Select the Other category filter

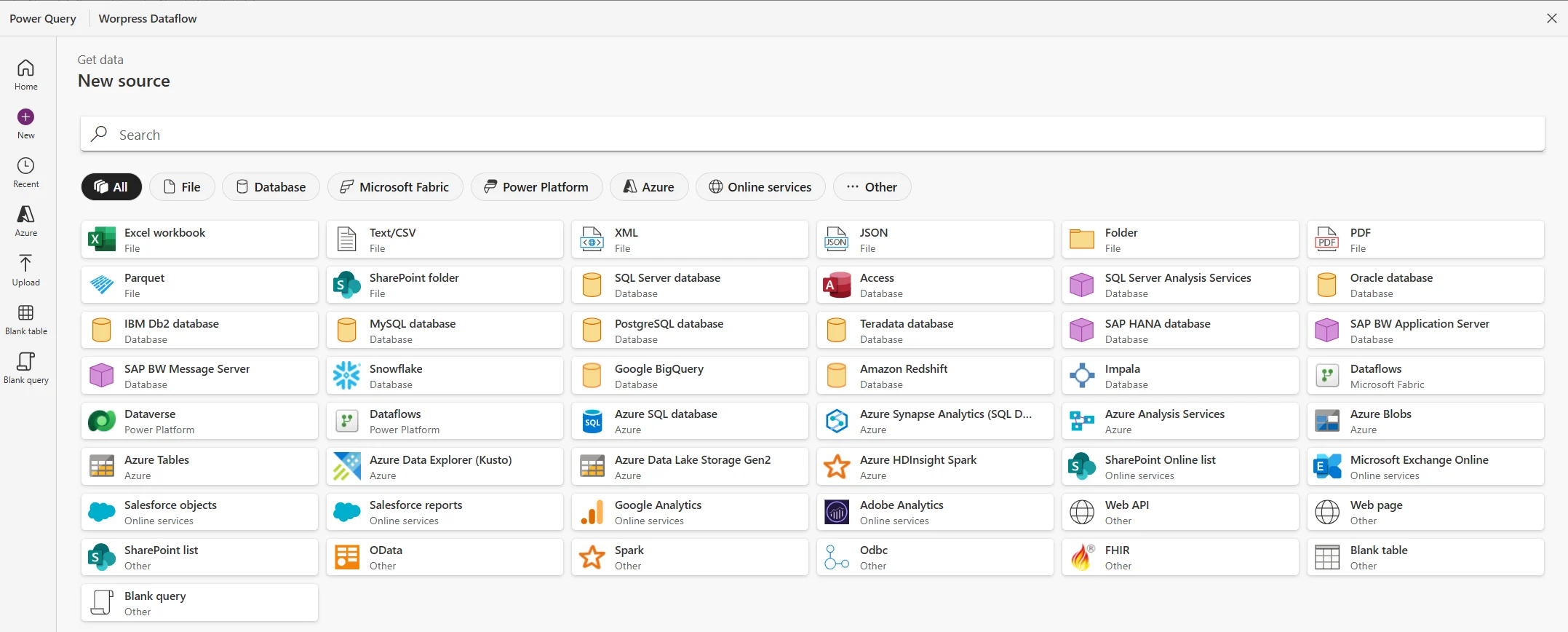click(872, 187)
